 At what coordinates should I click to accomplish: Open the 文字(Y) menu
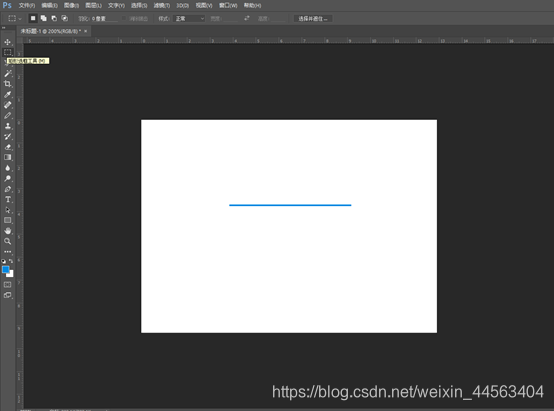116,5
